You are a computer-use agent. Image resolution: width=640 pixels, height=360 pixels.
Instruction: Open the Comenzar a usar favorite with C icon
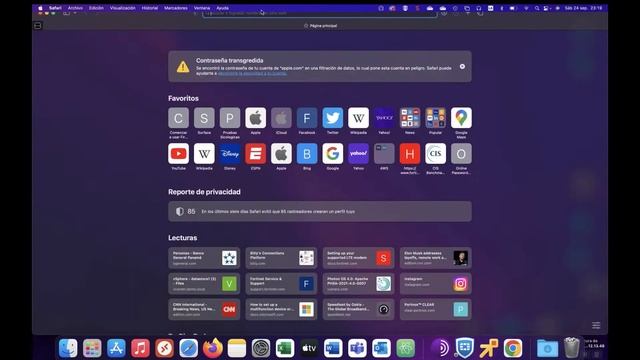click(178, 118)
